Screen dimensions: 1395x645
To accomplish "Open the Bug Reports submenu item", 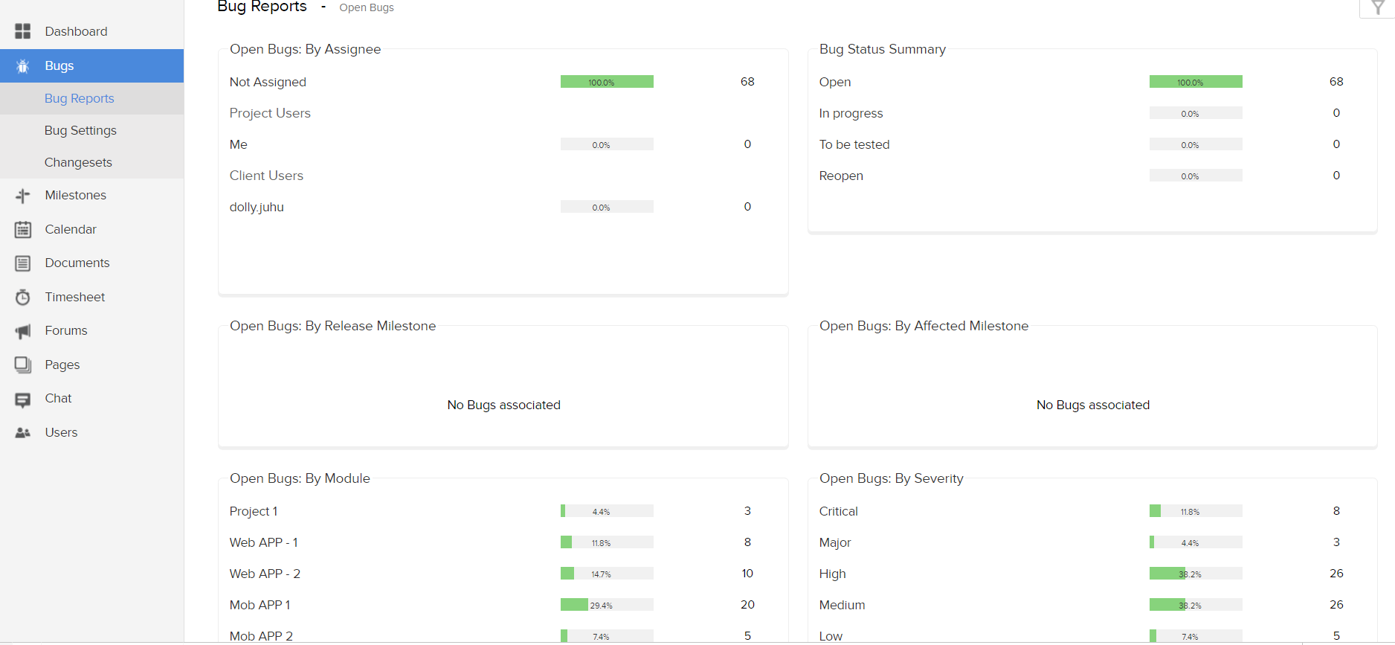I will pyautogui.click(x=79, y=98).
